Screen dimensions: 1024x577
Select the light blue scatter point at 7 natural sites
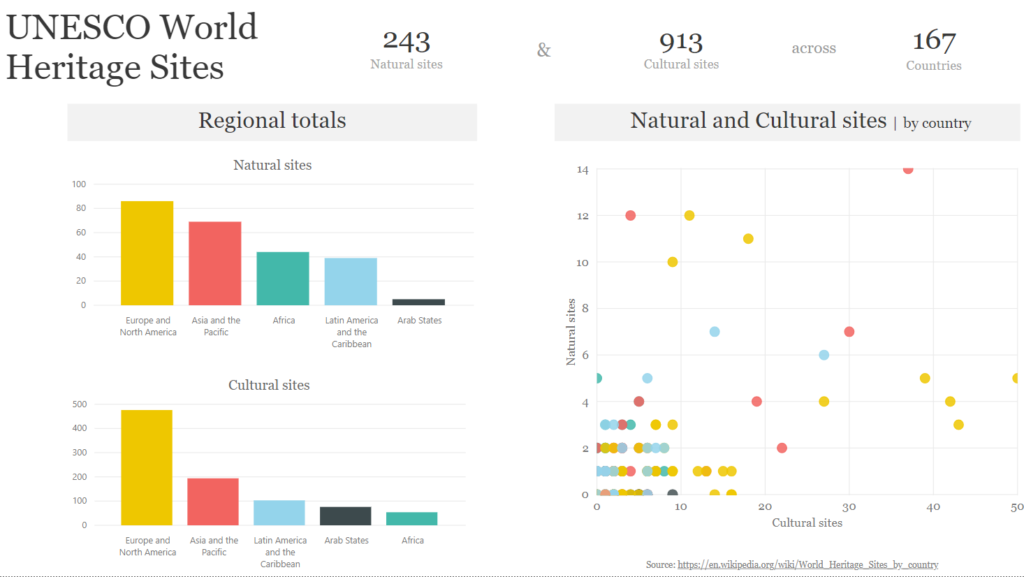coord(714,332)
